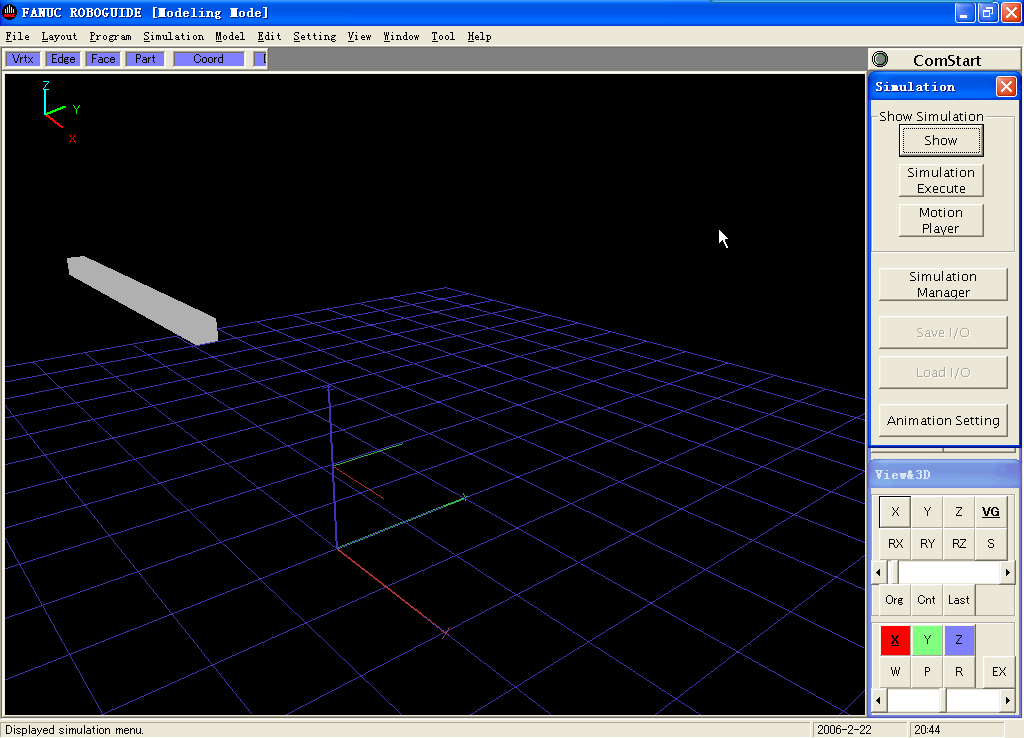The height and width of the screenshot is (738, 1024).
Task: Open the Edit menu
Action: click(269, 37)
